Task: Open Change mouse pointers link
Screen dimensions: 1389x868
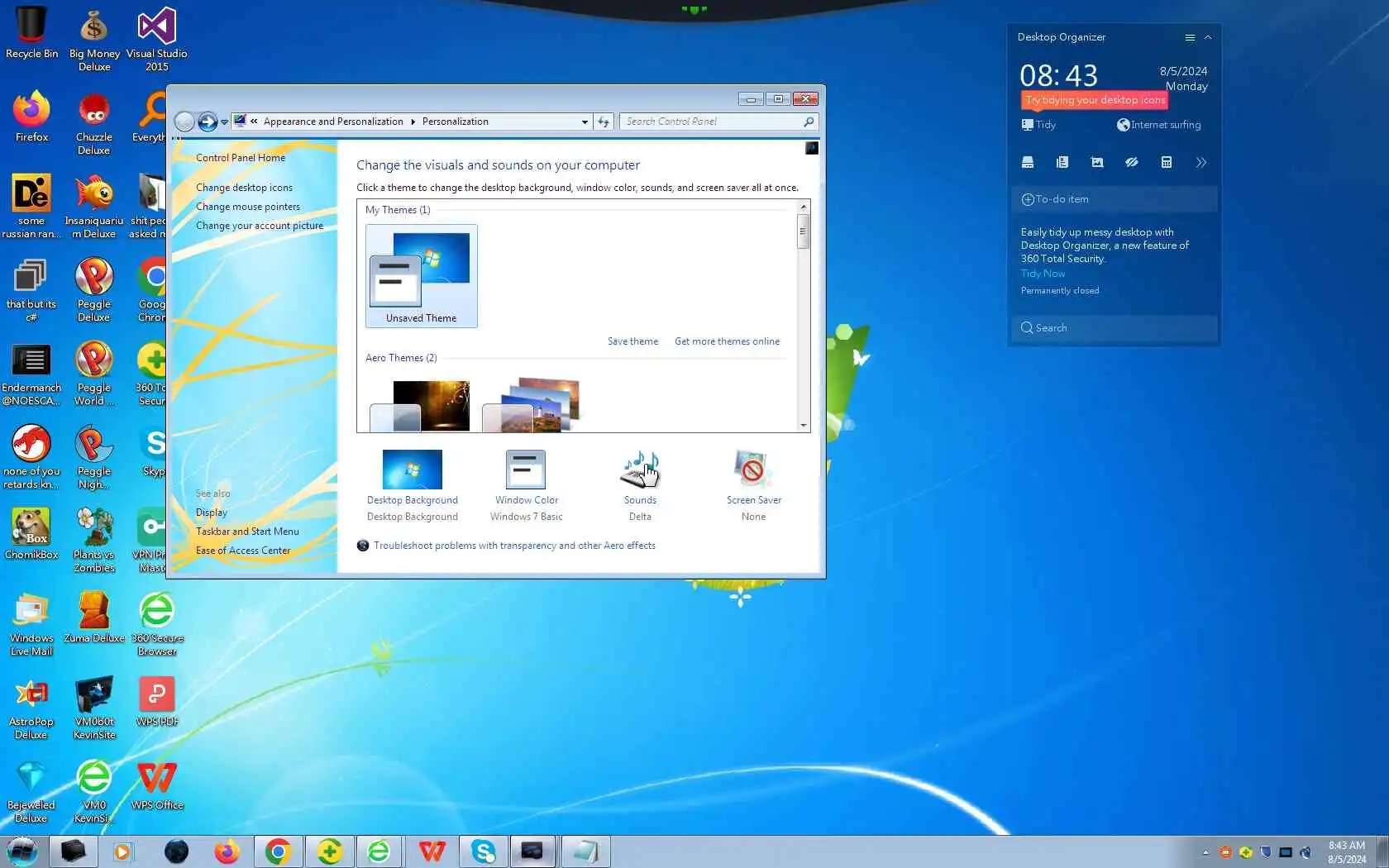Action: (248, 207)
